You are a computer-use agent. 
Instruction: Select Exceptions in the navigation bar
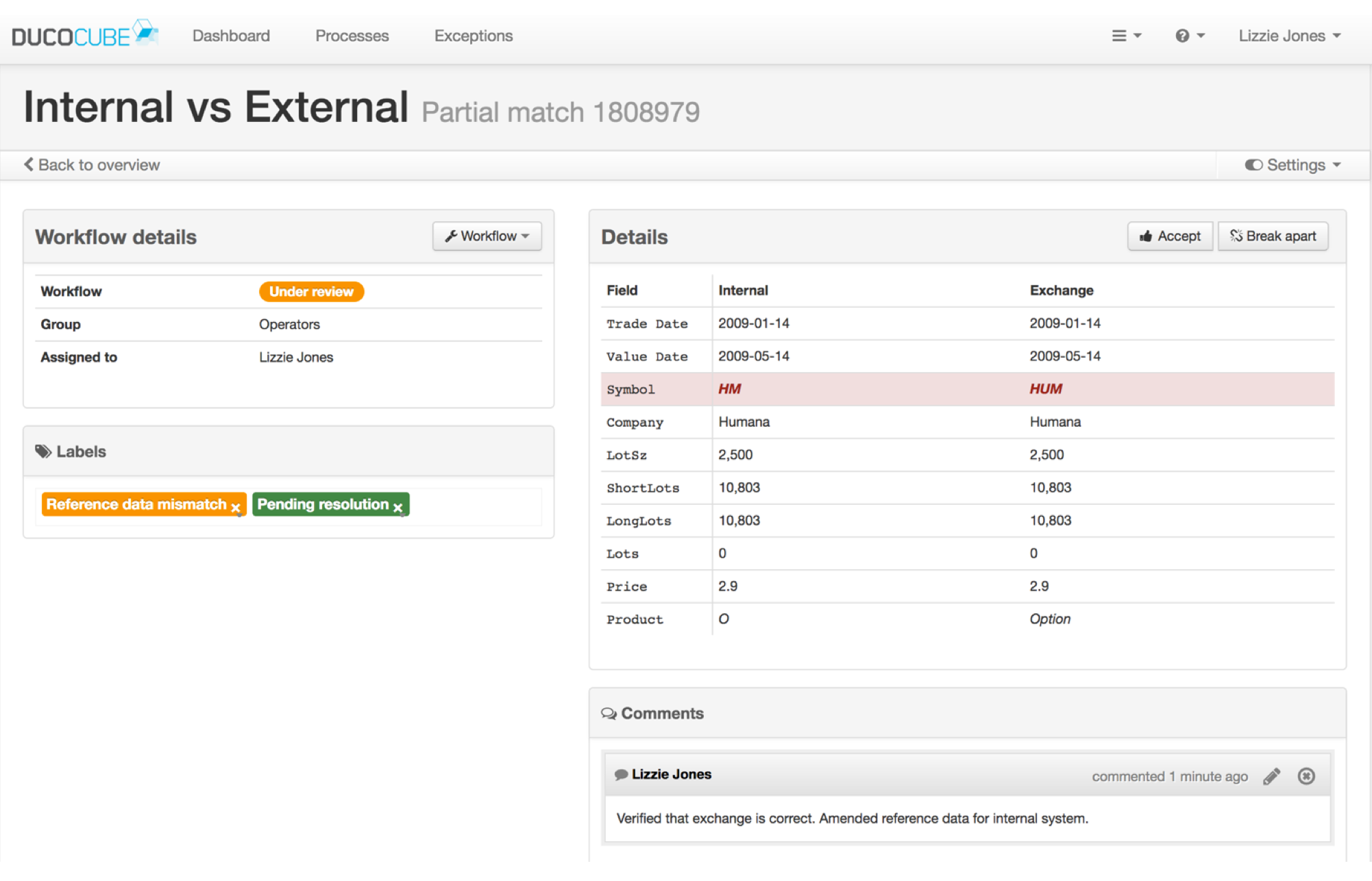tap(473, 35)
